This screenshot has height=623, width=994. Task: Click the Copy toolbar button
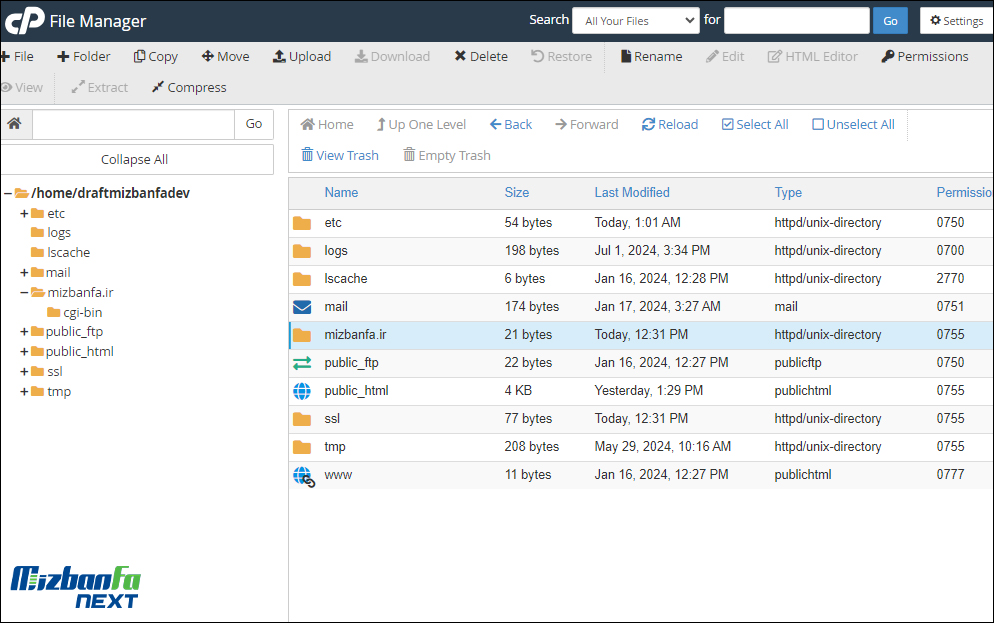pos(156,56)
